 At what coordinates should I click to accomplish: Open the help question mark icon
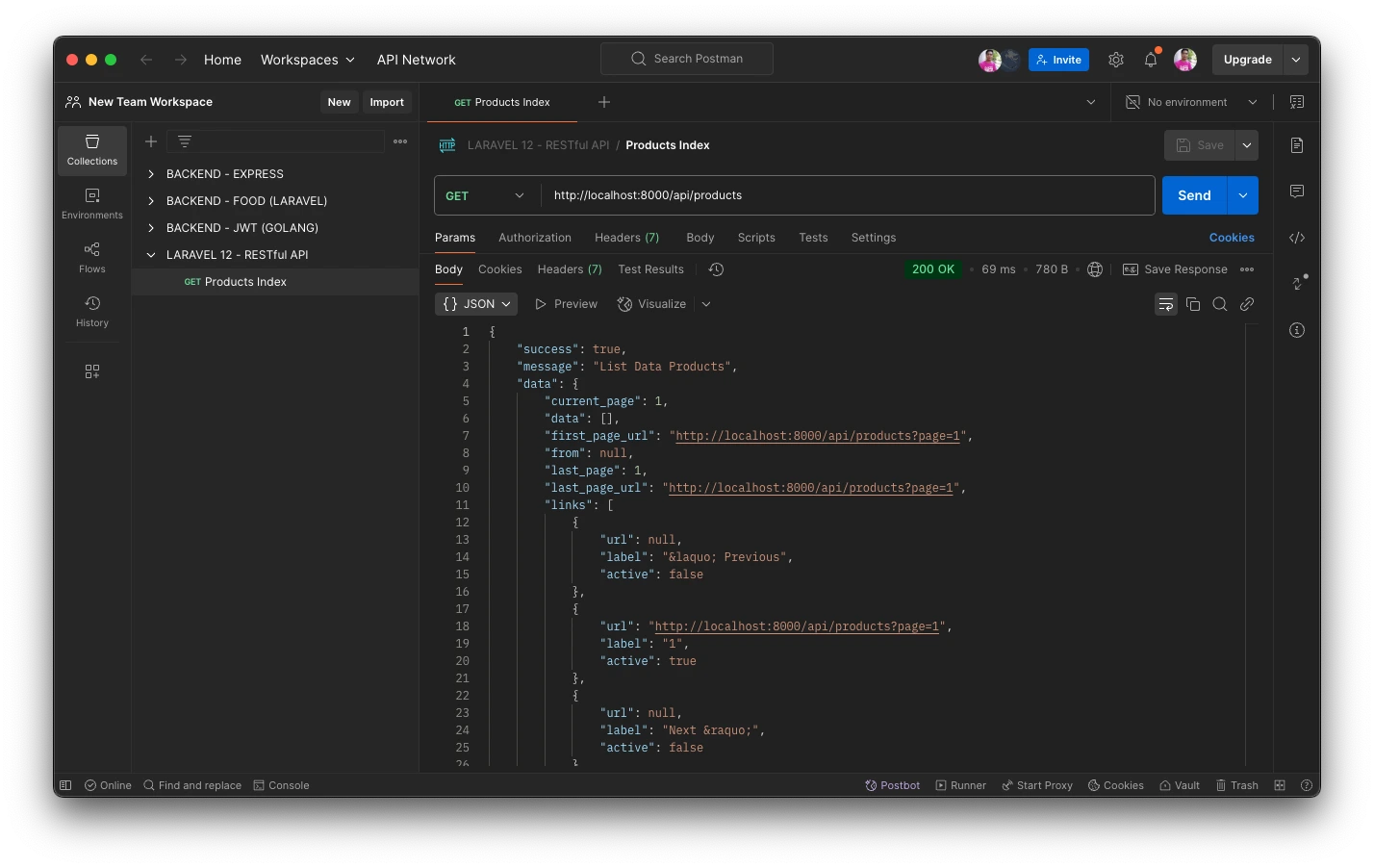click(1307, 785)
